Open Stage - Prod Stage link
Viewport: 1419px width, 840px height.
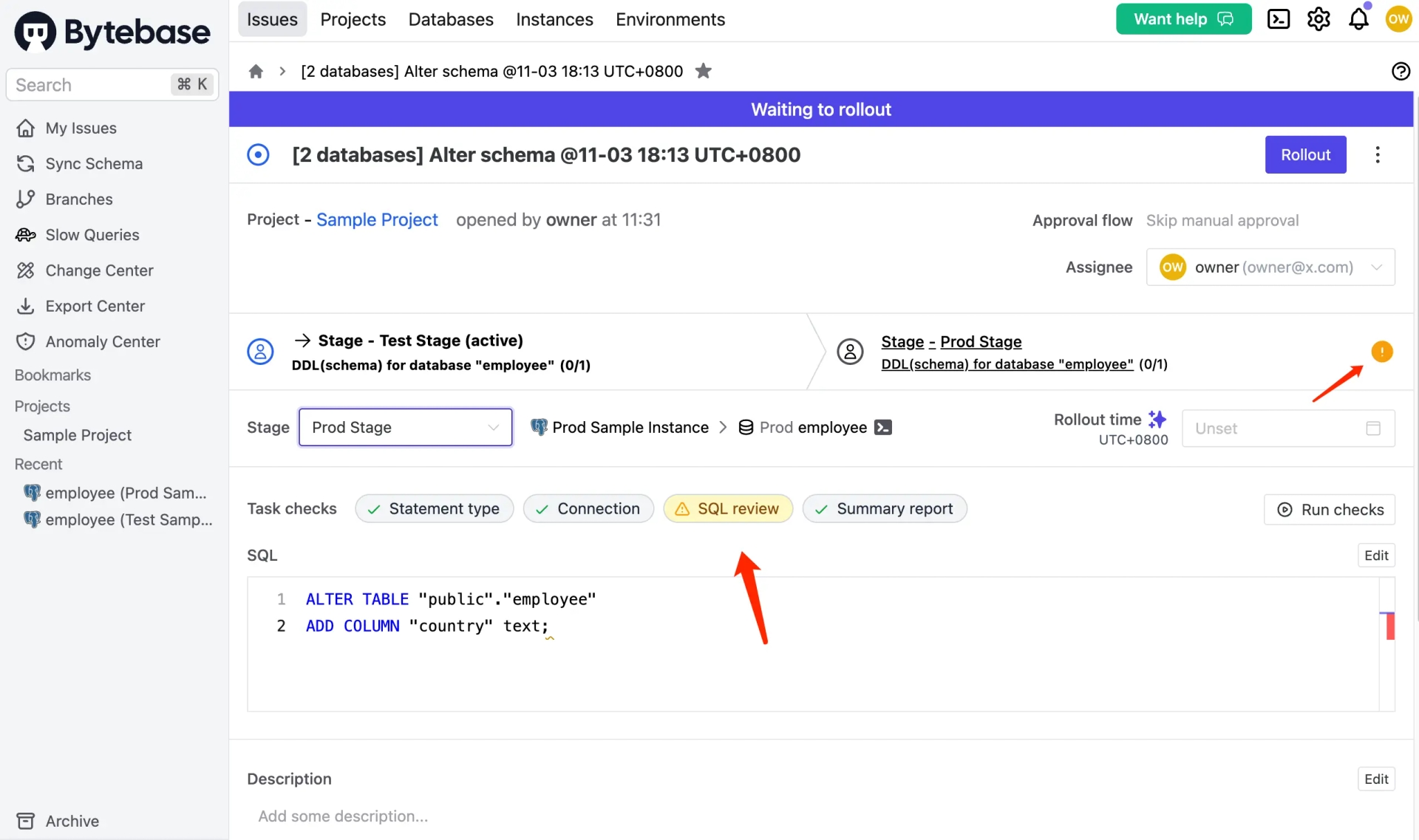[x=951, y=341]
